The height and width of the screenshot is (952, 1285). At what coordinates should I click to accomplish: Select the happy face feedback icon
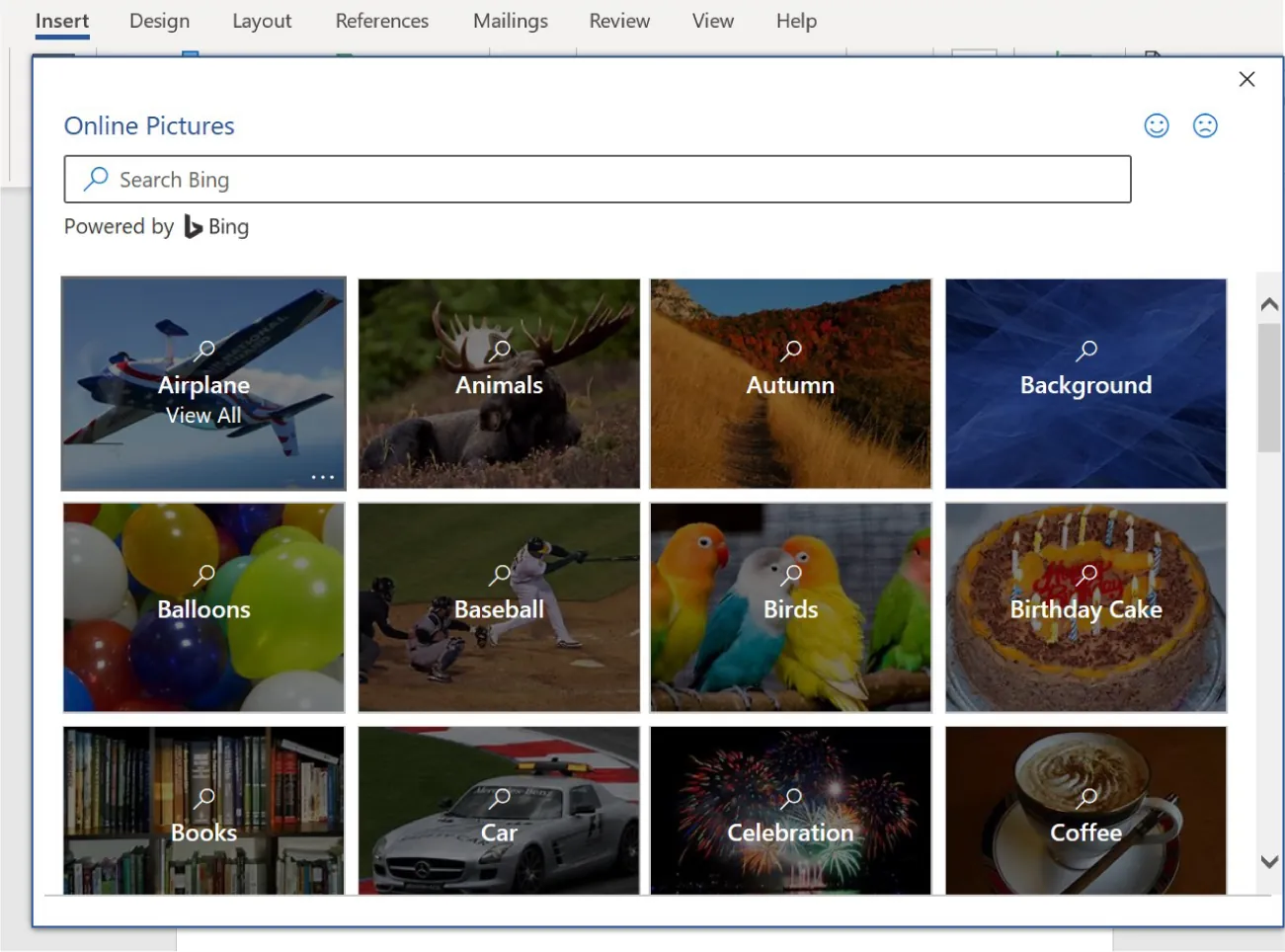pyautogui.click(x=1157, y=125)
